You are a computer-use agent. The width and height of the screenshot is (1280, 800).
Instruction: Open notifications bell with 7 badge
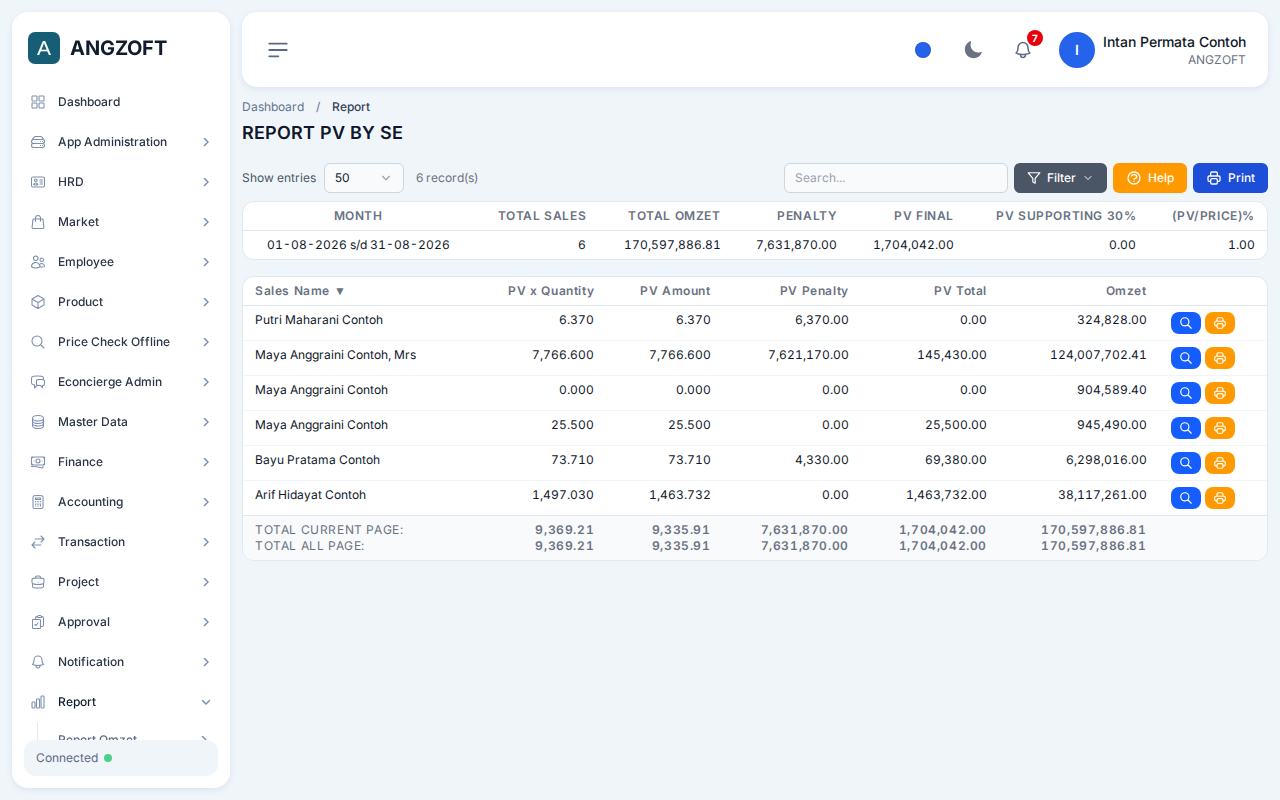pyautogui.click(x=1023, y=50)
